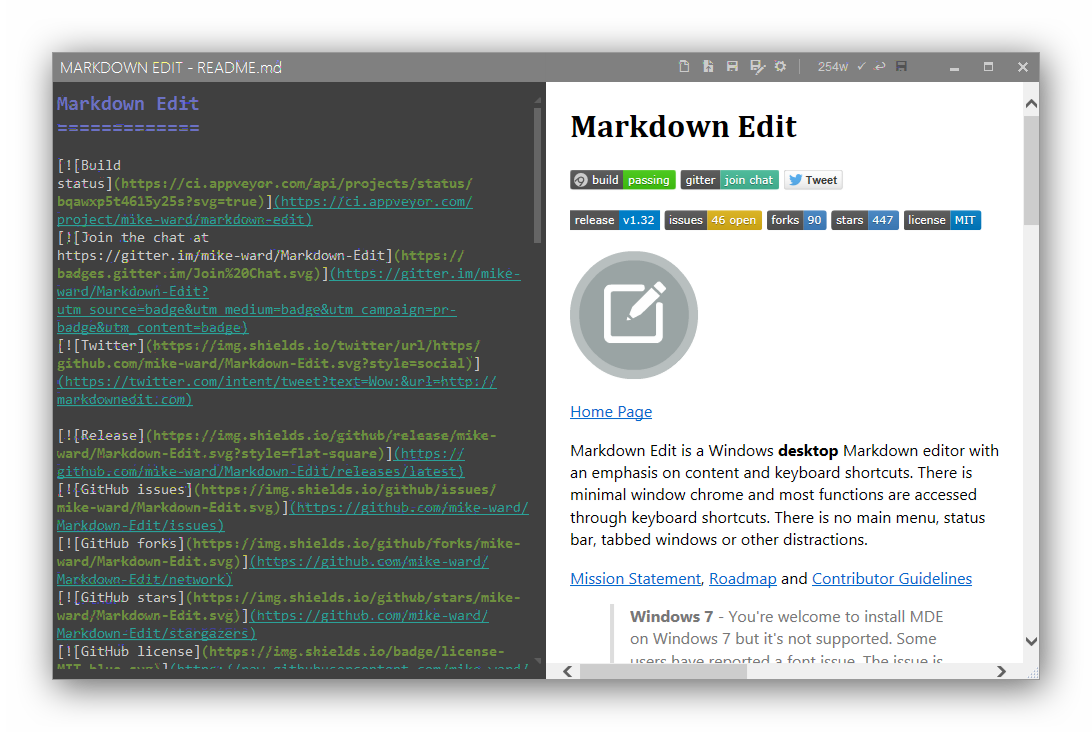
Task: Maximize the Markdown Edit window
Action: [x=988, y=67]
